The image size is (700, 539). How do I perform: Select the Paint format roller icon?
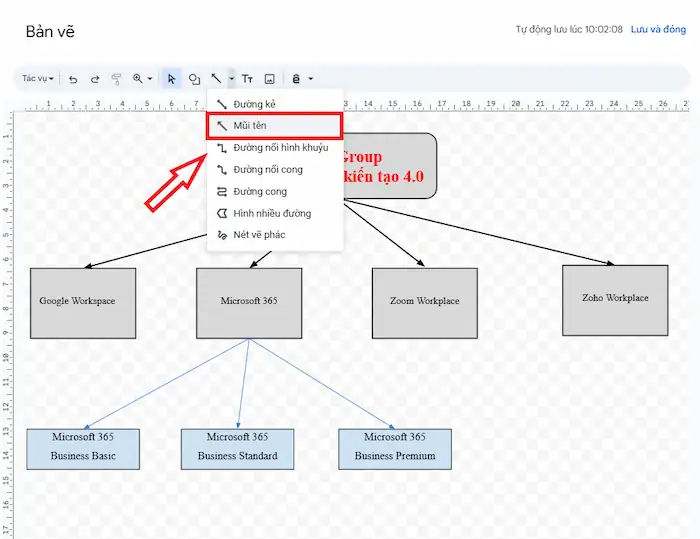pos(116,79)
